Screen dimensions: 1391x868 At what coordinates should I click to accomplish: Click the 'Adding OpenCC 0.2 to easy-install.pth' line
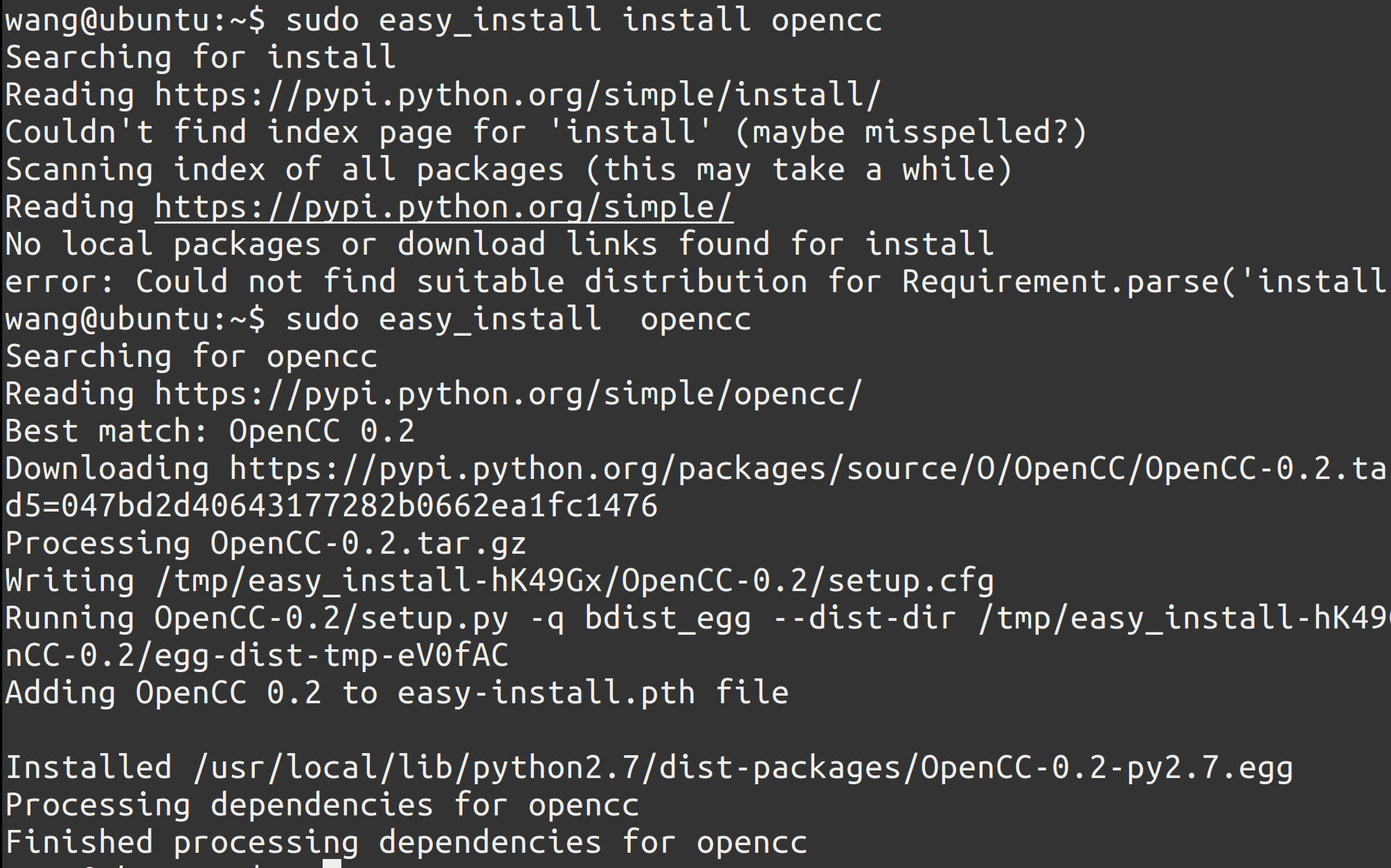click(x=397, y=693)
